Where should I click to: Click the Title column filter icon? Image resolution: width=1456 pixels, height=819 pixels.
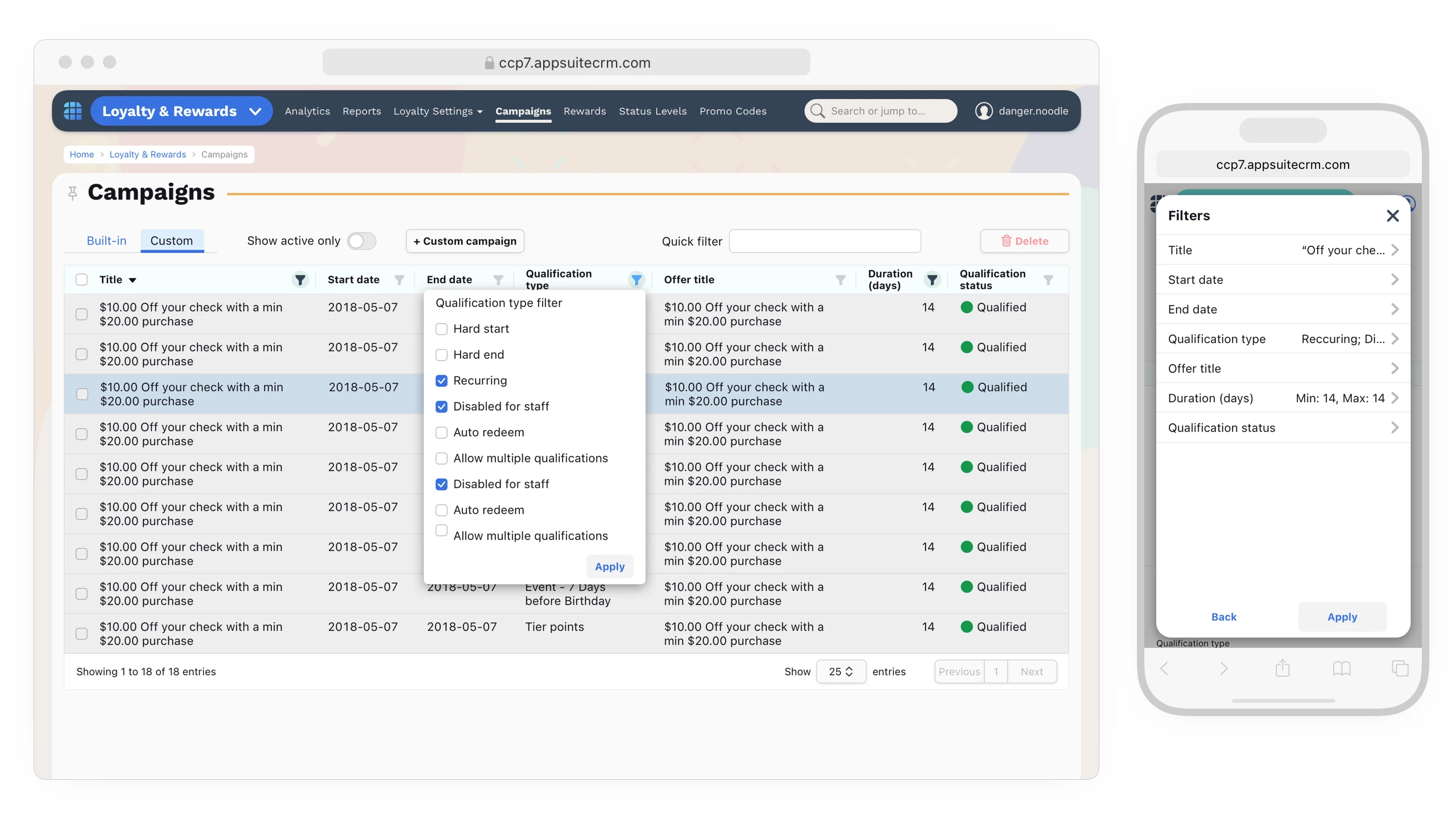pos(300,279)
